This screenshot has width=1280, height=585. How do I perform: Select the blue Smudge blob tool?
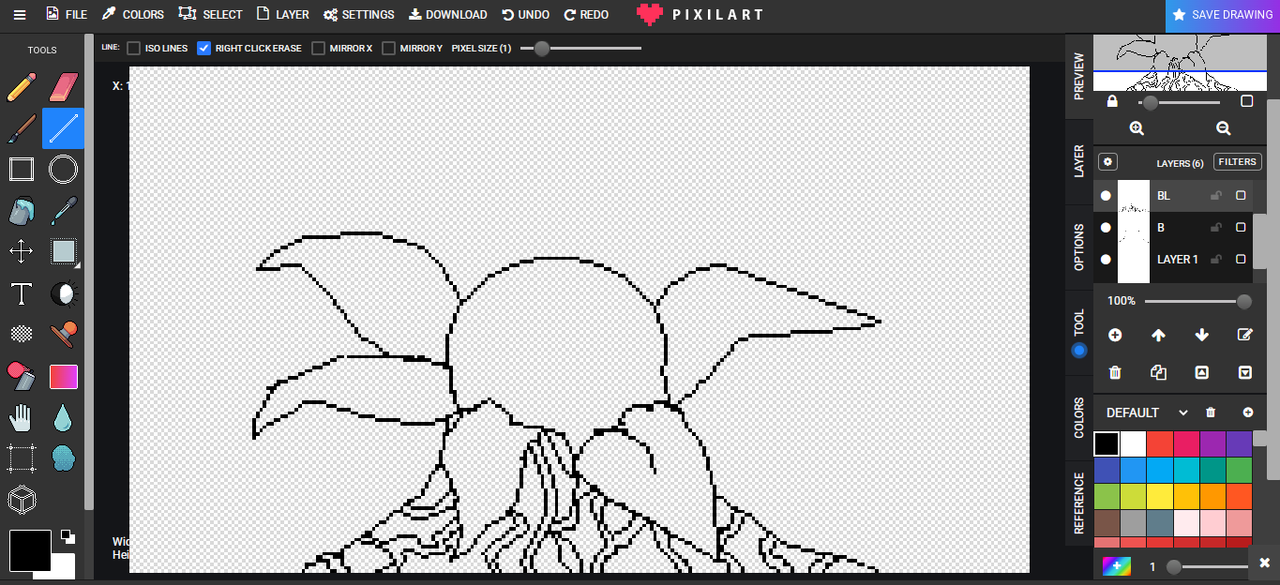point(63,458)
